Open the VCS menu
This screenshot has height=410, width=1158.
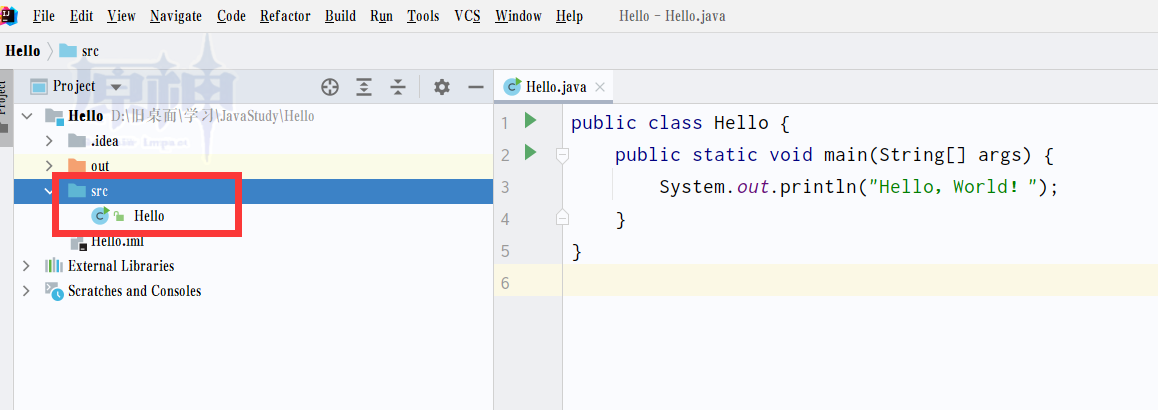point(467,16)
